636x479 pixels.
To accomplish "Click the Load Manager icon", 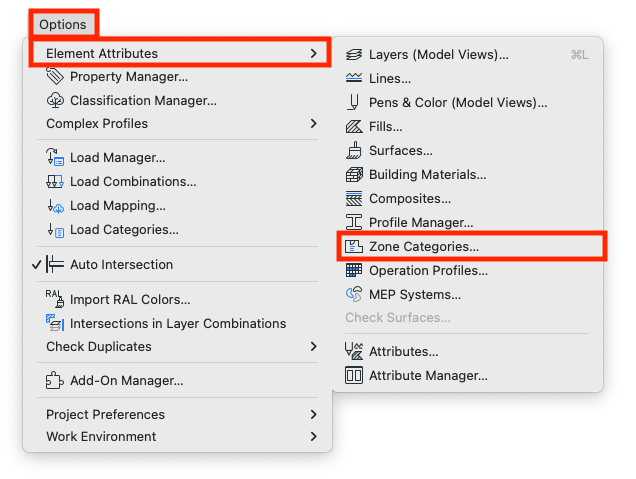I will (x=55, y=157).
